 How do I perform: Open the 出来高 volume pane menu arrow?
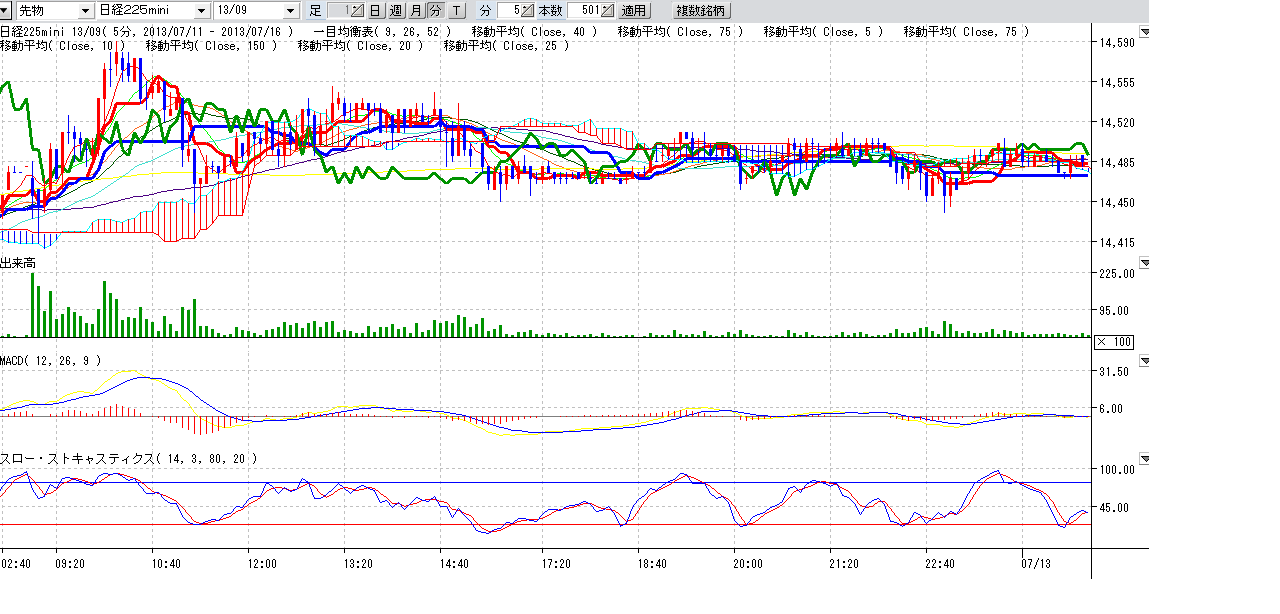click(x=1145, y=263)
